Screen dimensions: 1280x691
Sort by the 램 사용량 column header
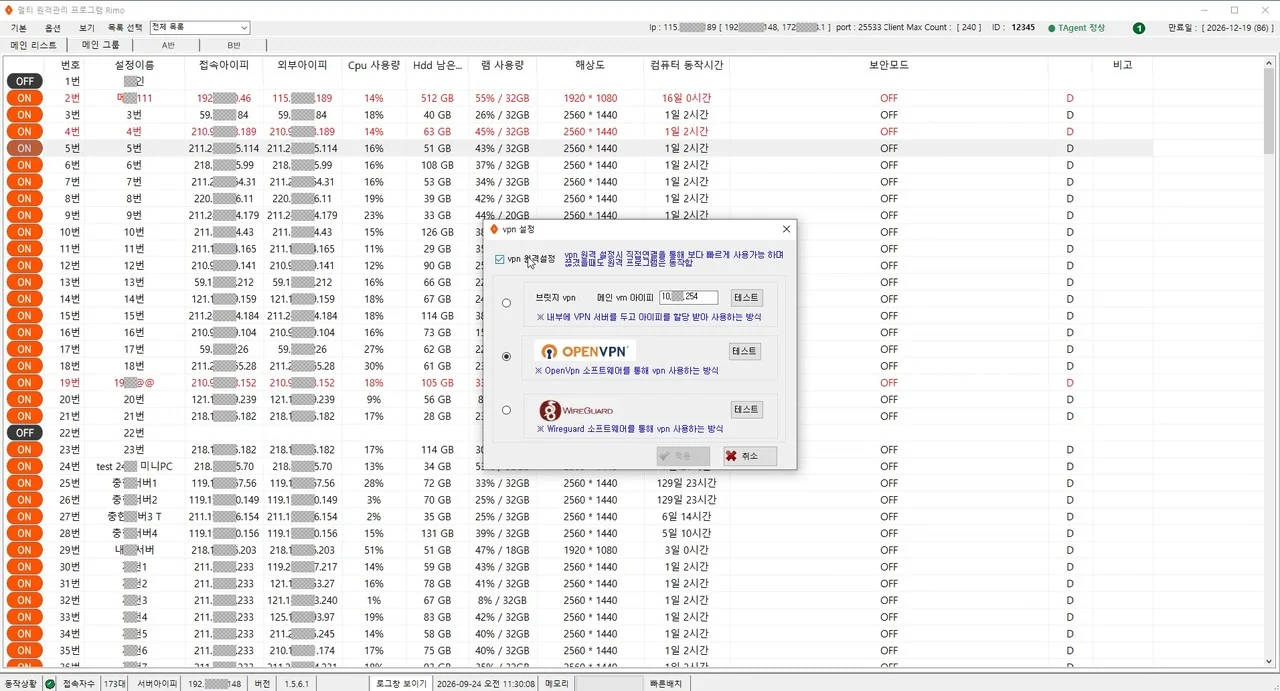click(x=502, y=65)
